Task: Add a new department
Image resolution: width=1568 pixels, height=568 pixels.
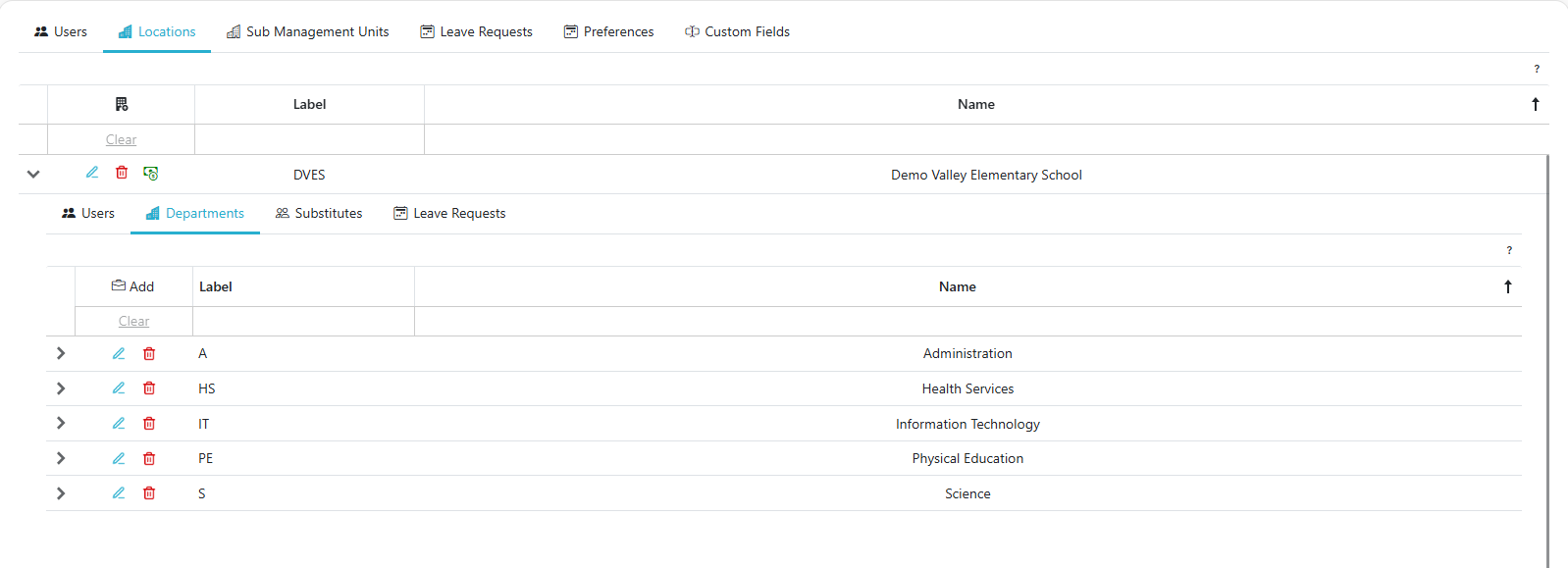Action: (x=133, y=286)
